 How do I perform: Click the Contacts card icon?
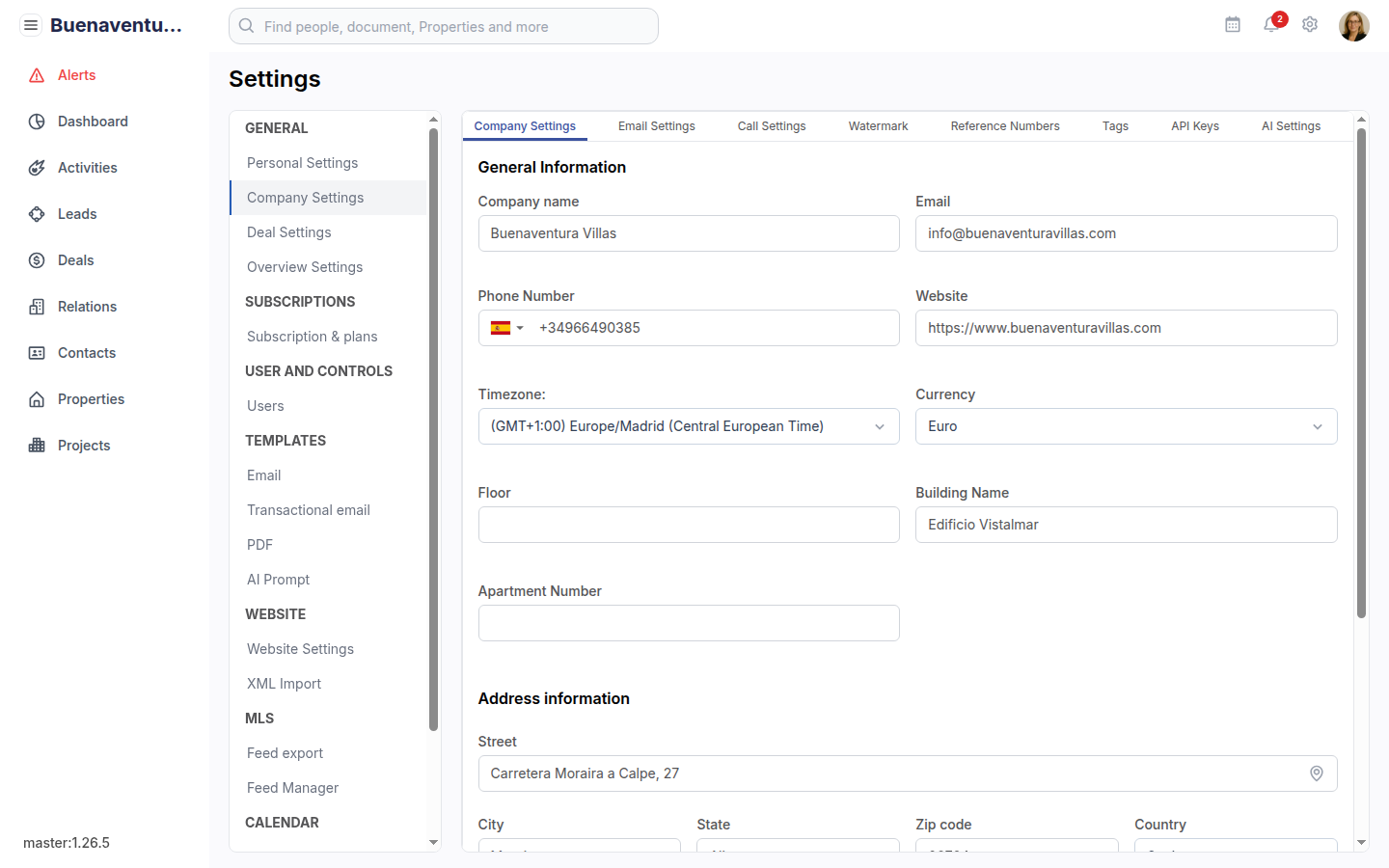point(37,353)
